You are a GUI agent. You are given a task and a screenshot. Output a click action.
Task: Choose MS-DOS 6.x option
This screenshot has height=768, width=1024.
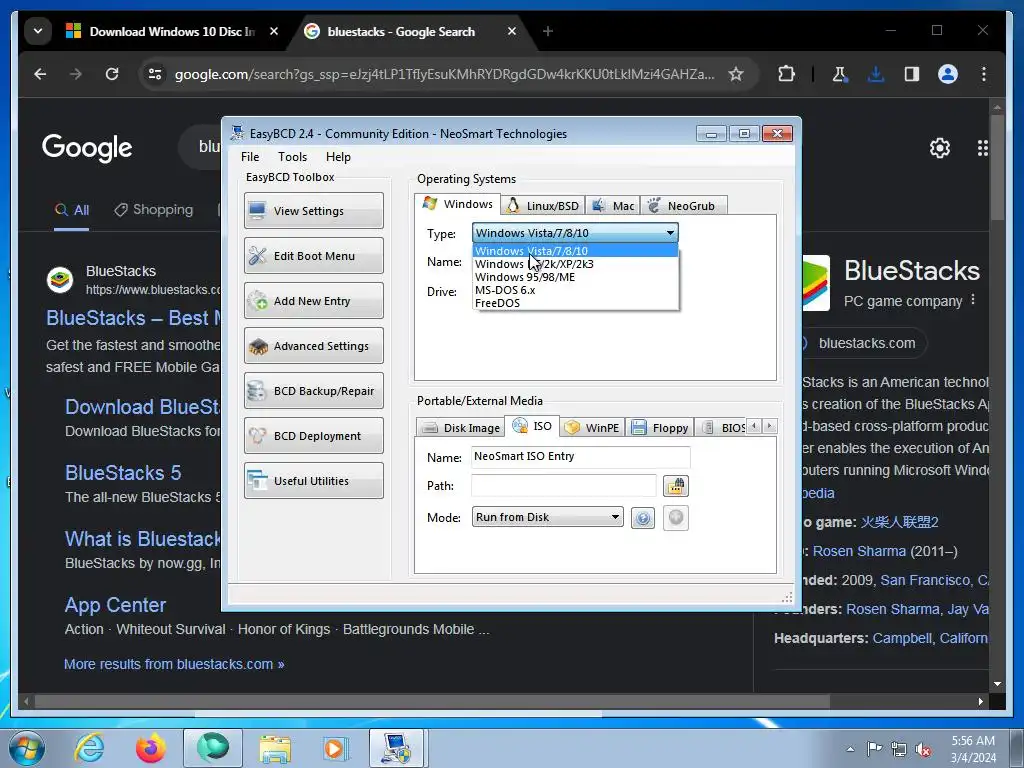pos(575,290)
